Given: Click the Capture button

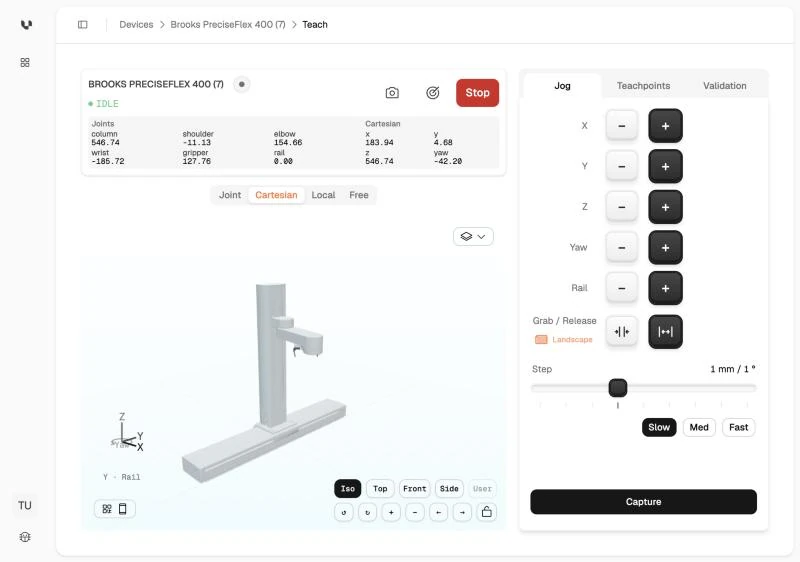Looking at the screenshot, I should click(643, 502).
